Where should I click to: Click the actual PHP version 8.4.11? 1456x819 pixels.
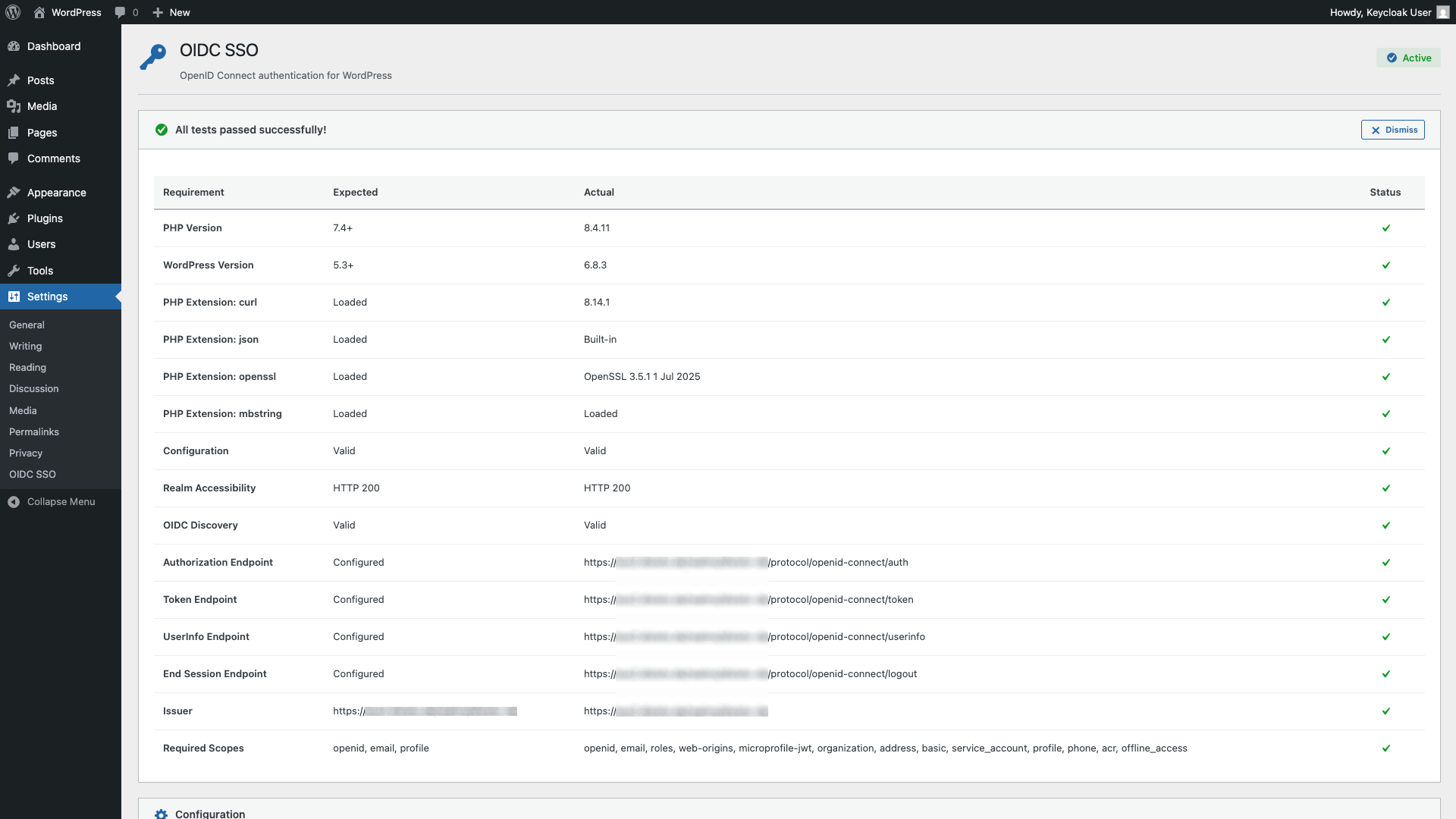click(597, 228)
